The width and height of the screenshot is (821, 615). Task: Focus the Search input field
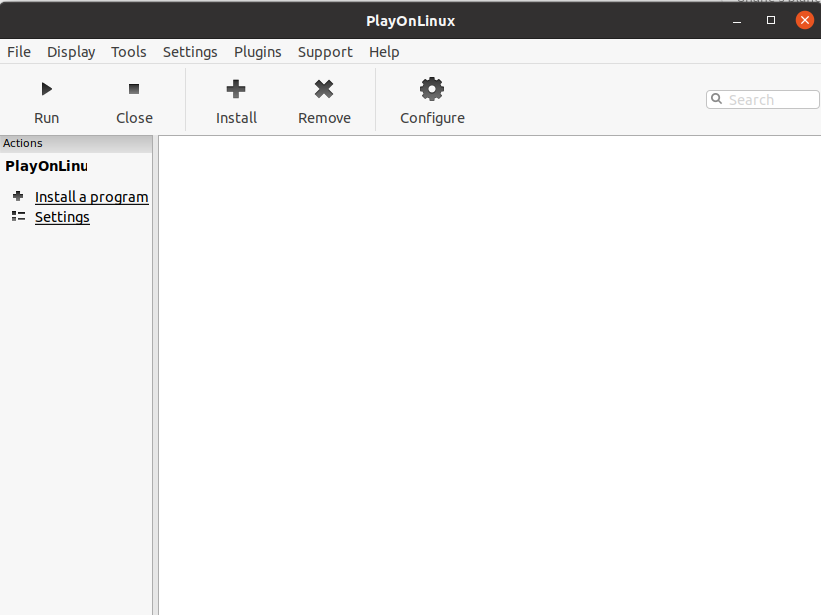pos(762,99)
